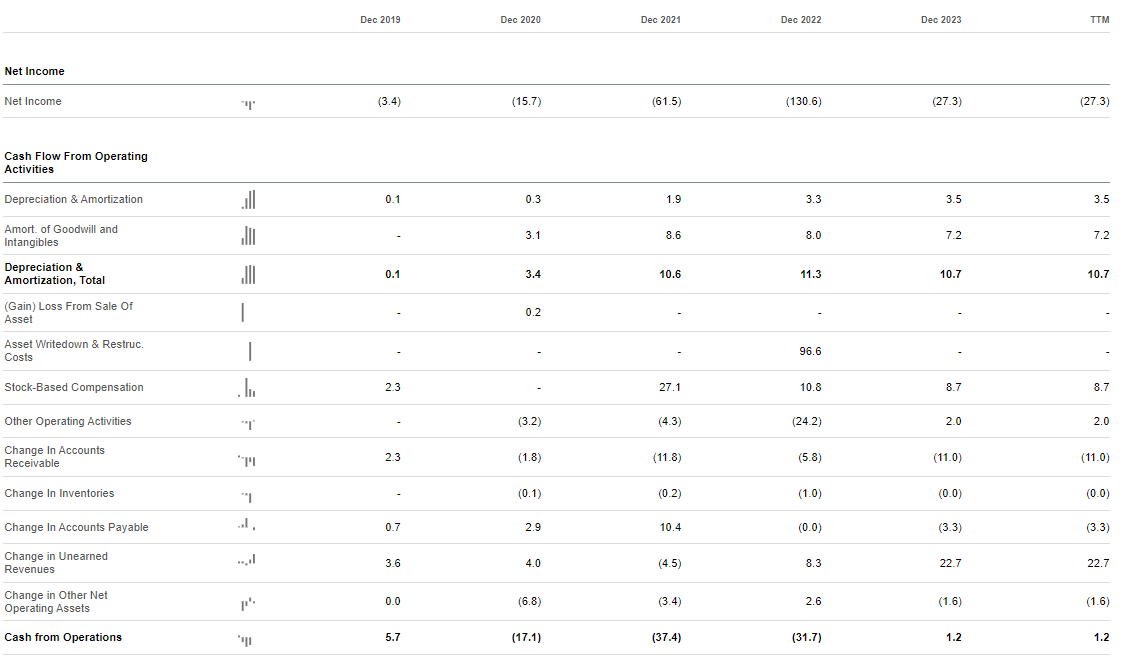Open the Depreciation & Amortization sparkline chart
The width and height of the screenshot is (1121, 661).
248,200
